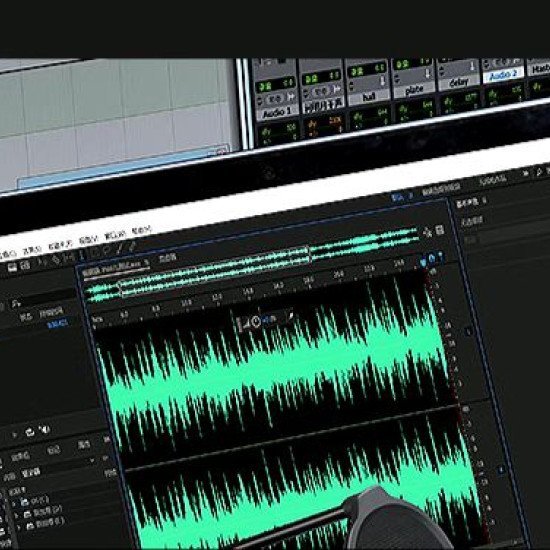Select the blue active workspace tab
Viewport: 550px width, 550px height.
[x=401, y=197]
